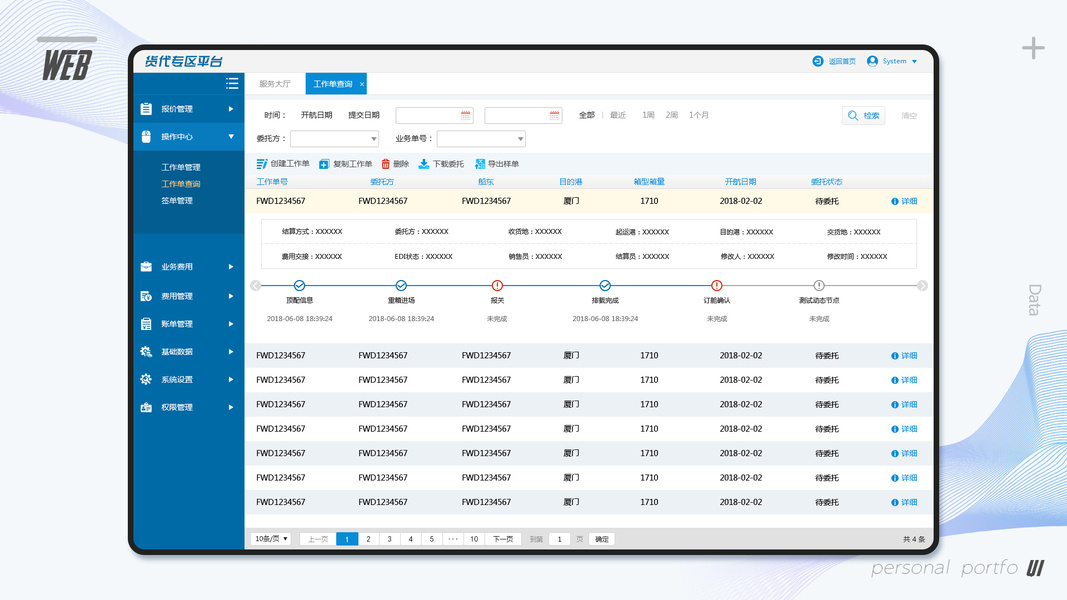Switch to the 服务大厅 tab
Image resolution: width=1067 pixels, height=600 pixels.
pyautogui.click(x=275, y=84)
